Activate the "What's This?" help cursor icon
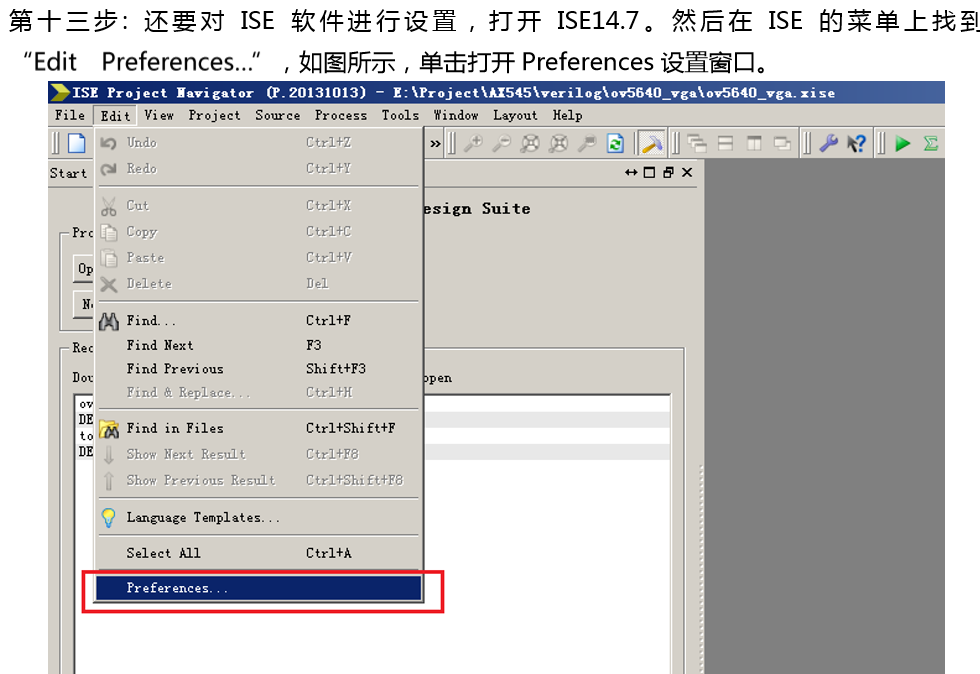Image resolution: width=980 pixels, height=674 pixels. (856, 143)
